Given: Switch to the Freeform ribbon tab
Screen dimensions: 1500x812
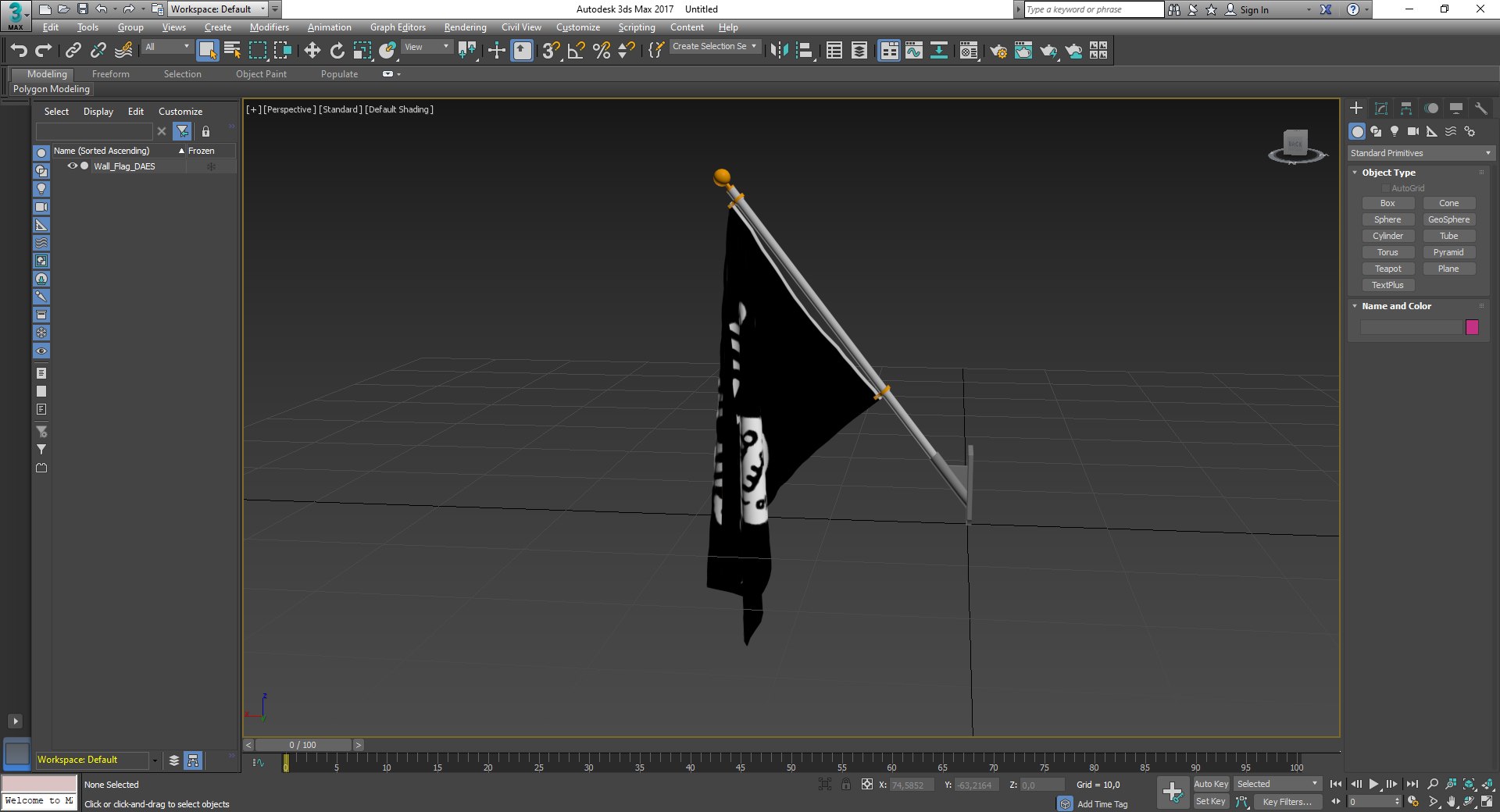Looking at the screenshot, I should (110, 74).
